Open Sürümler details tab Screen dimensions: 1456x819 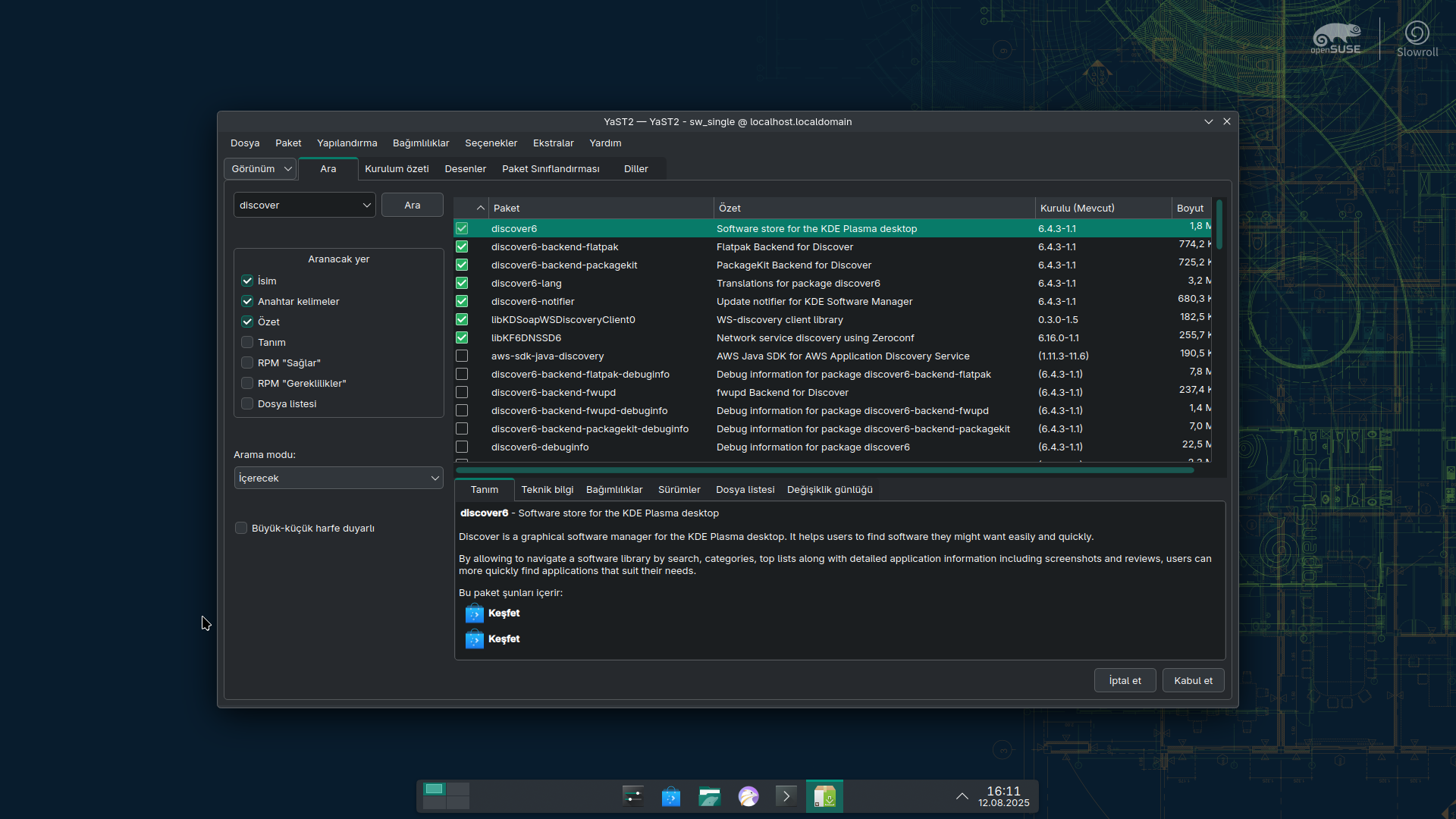[679, 489]
